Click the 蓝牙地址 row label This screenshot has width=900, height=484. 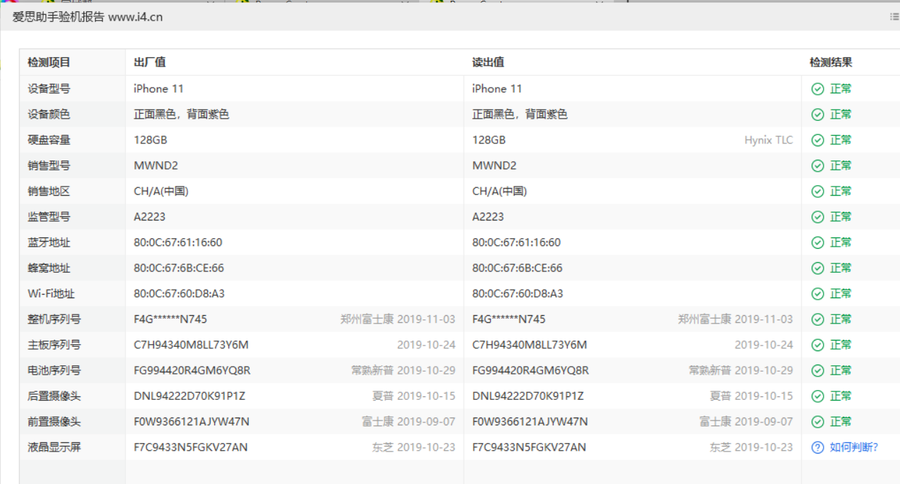(49, 243)
